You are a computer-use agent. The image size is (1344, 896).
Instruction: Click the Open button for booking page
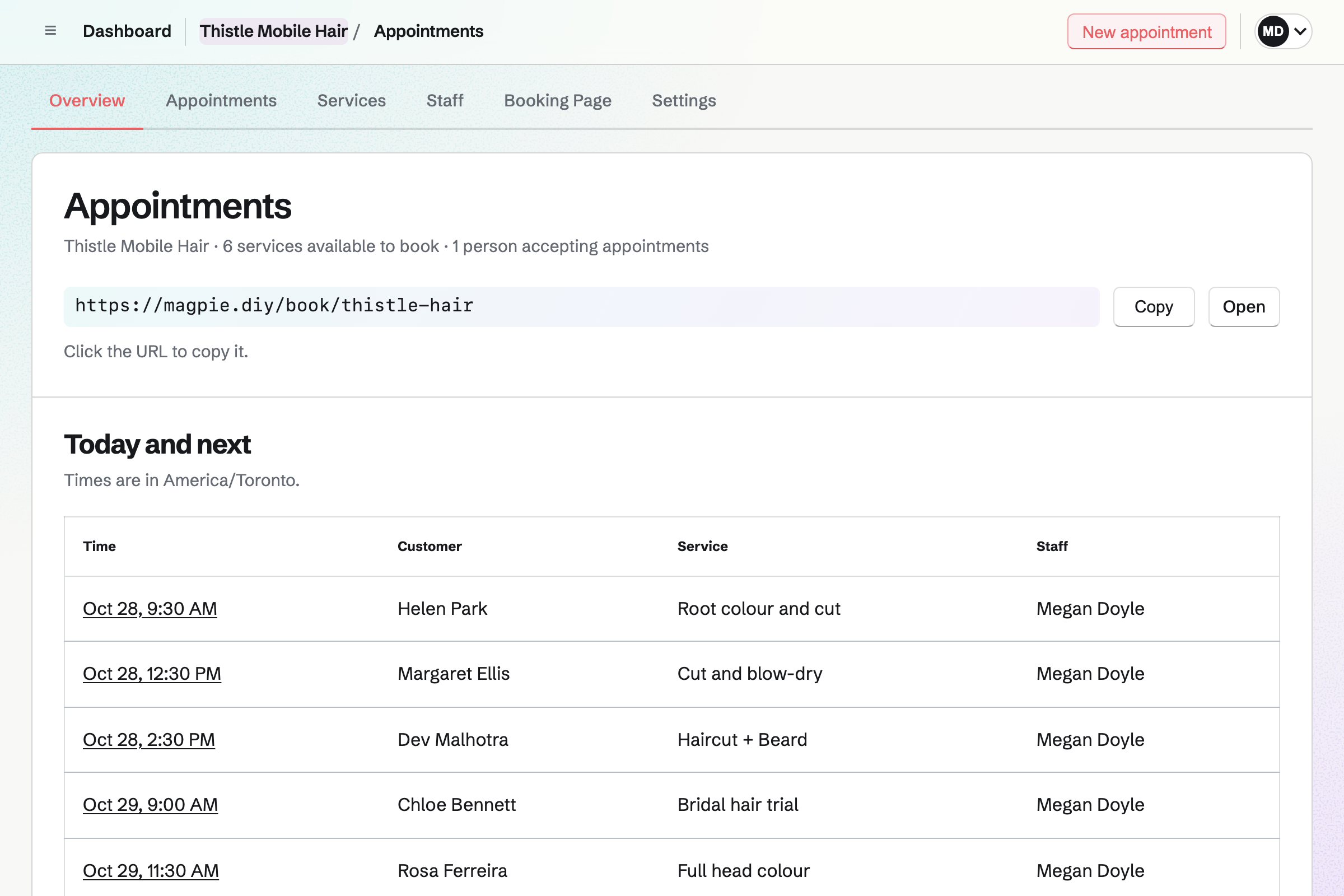(x=1244, y=306)
